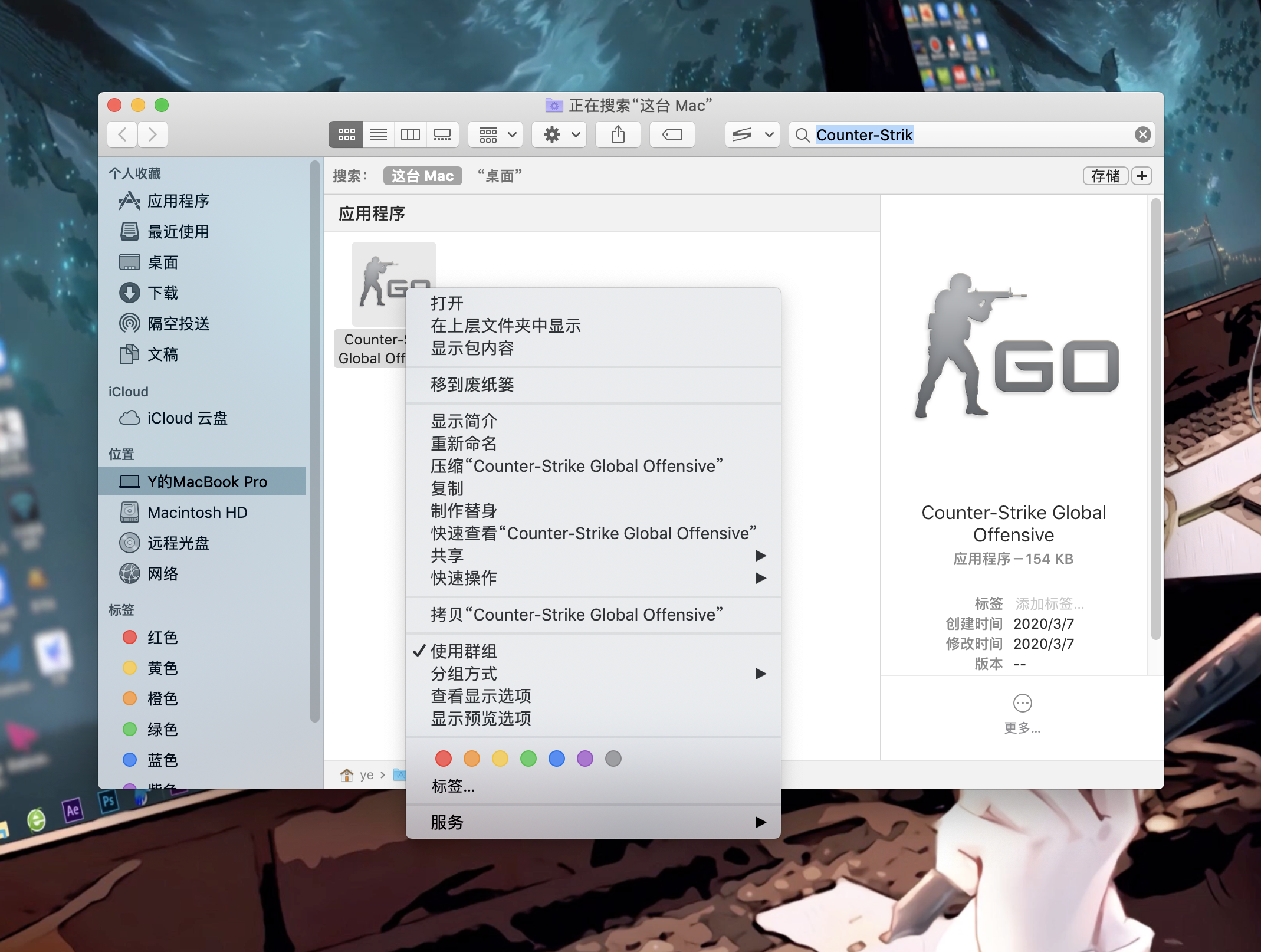Viewport: 1261px width, 952px height.
Task: Open 隔空投送 AirDrop in sidebar
Action: coord(203,324)
